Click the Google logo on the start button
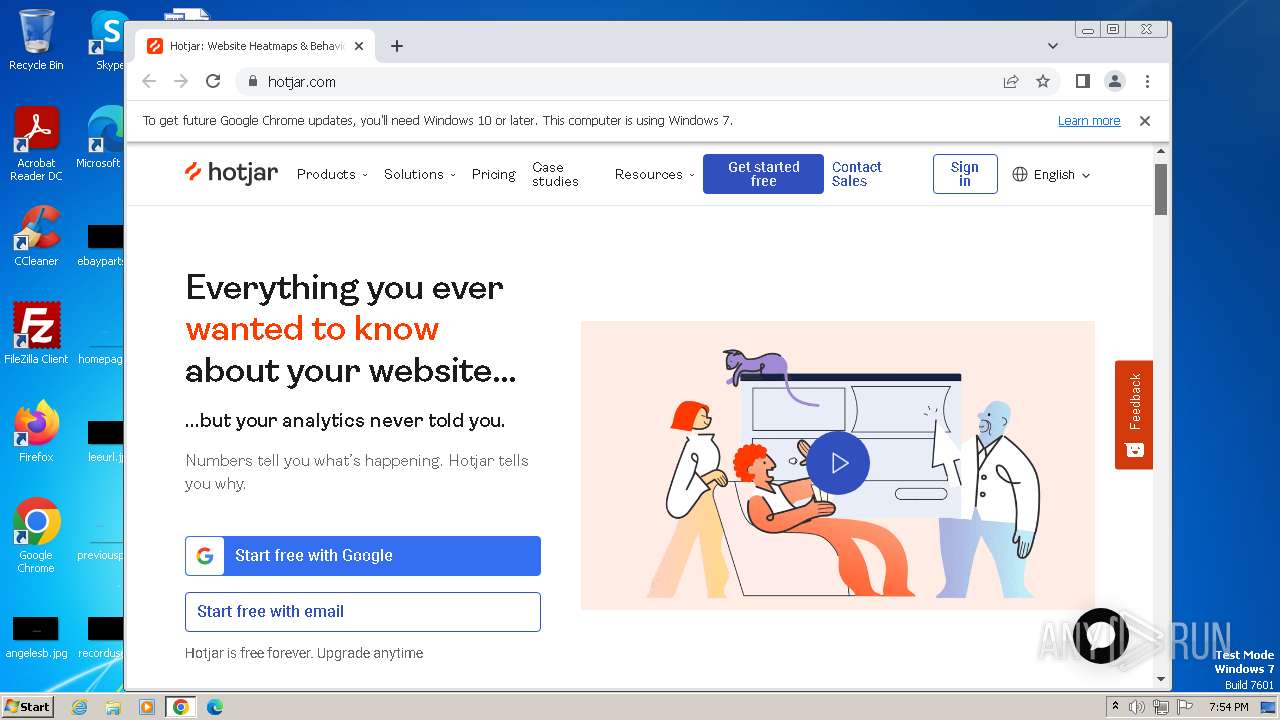Screen dimensions: 1280x720 [x=205, y=556]
